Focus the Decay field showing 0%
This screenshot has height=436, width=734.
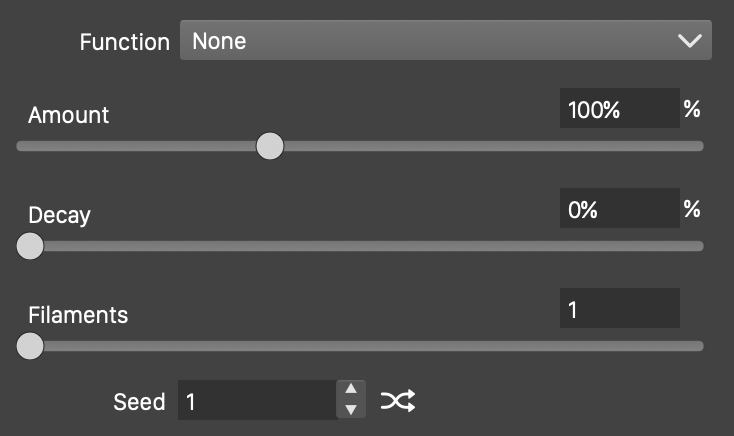[x=618, y=209]
